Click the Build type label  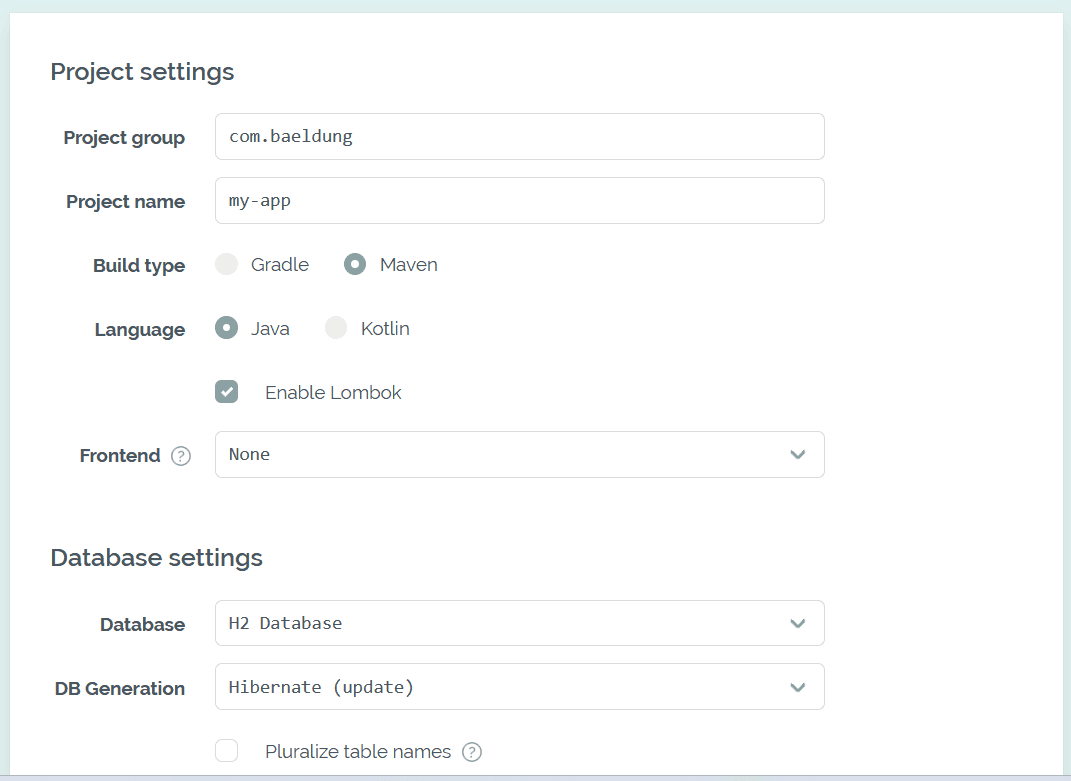(139, 266)
